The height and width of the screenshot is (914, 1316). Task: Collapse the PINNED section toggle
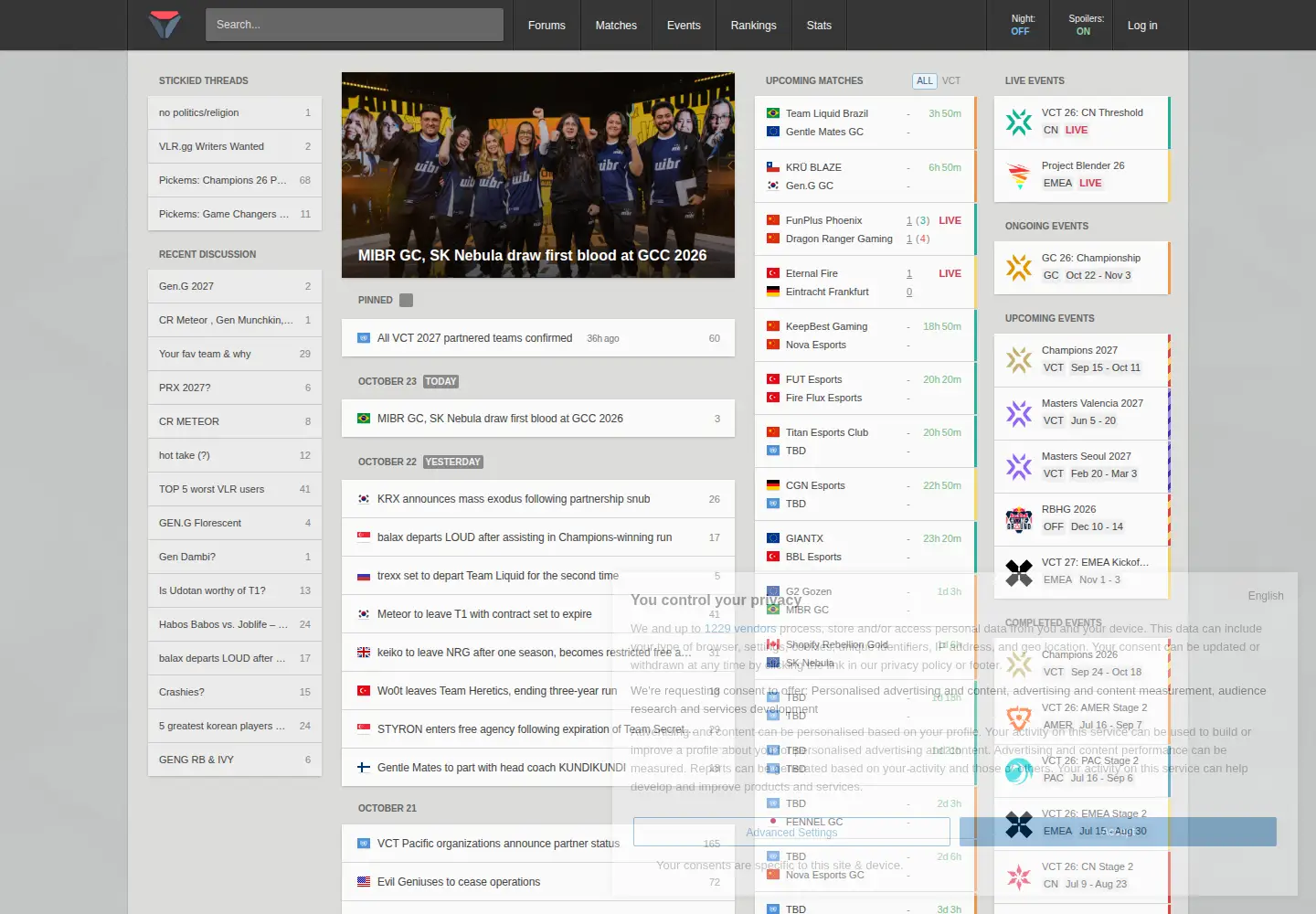[407, 300]
